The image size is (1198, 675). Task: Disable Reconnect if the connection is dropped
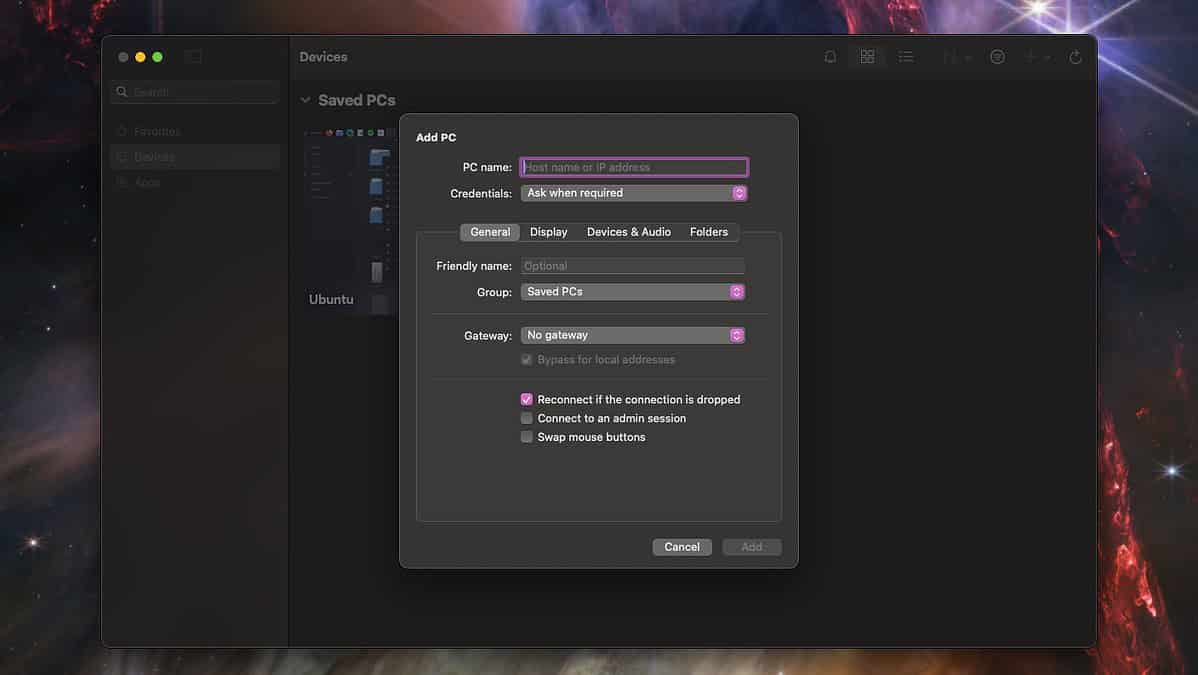(x=526, y=399)
